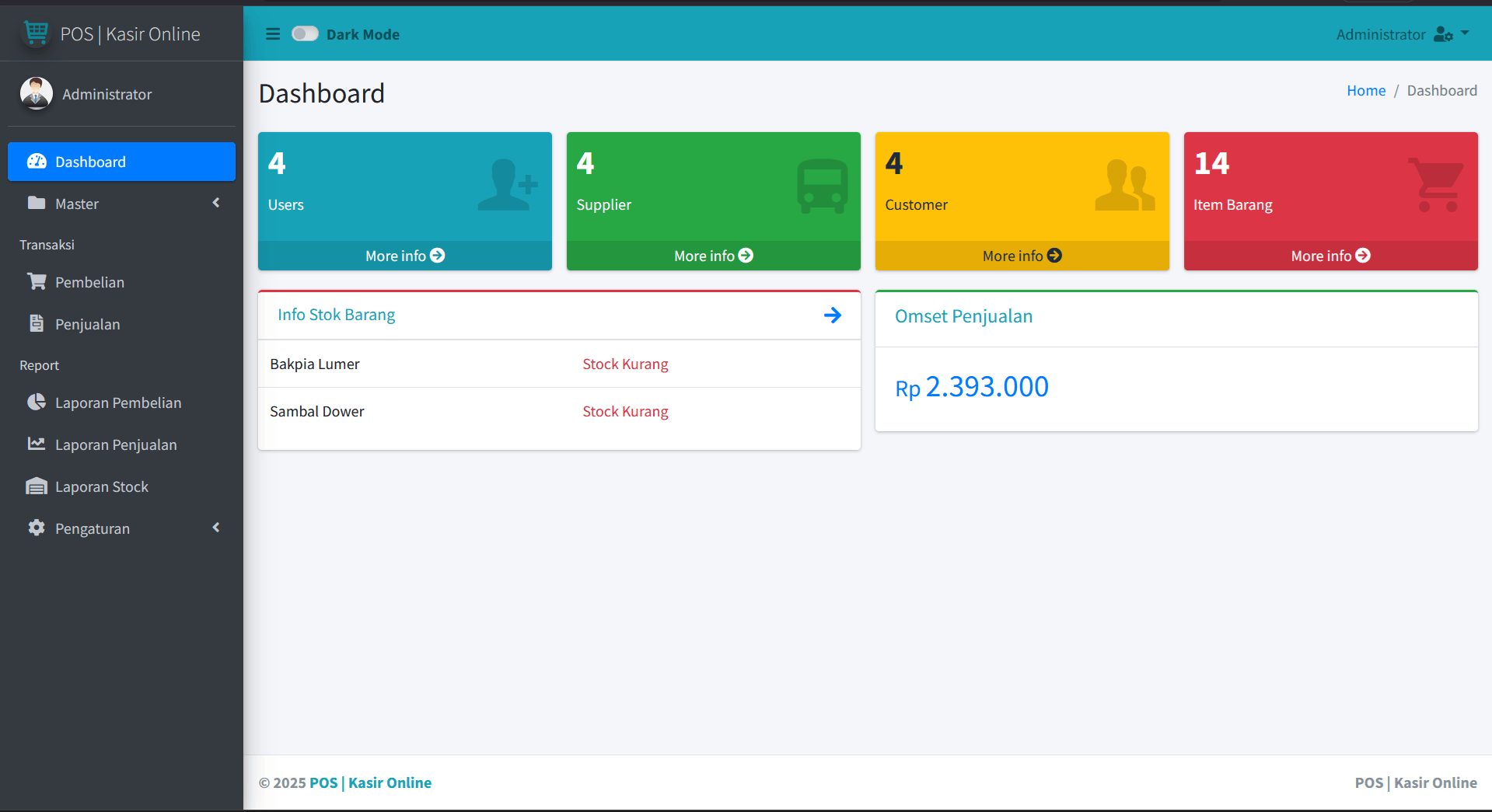Click the Administrator name in sidebar

point(107,94)
